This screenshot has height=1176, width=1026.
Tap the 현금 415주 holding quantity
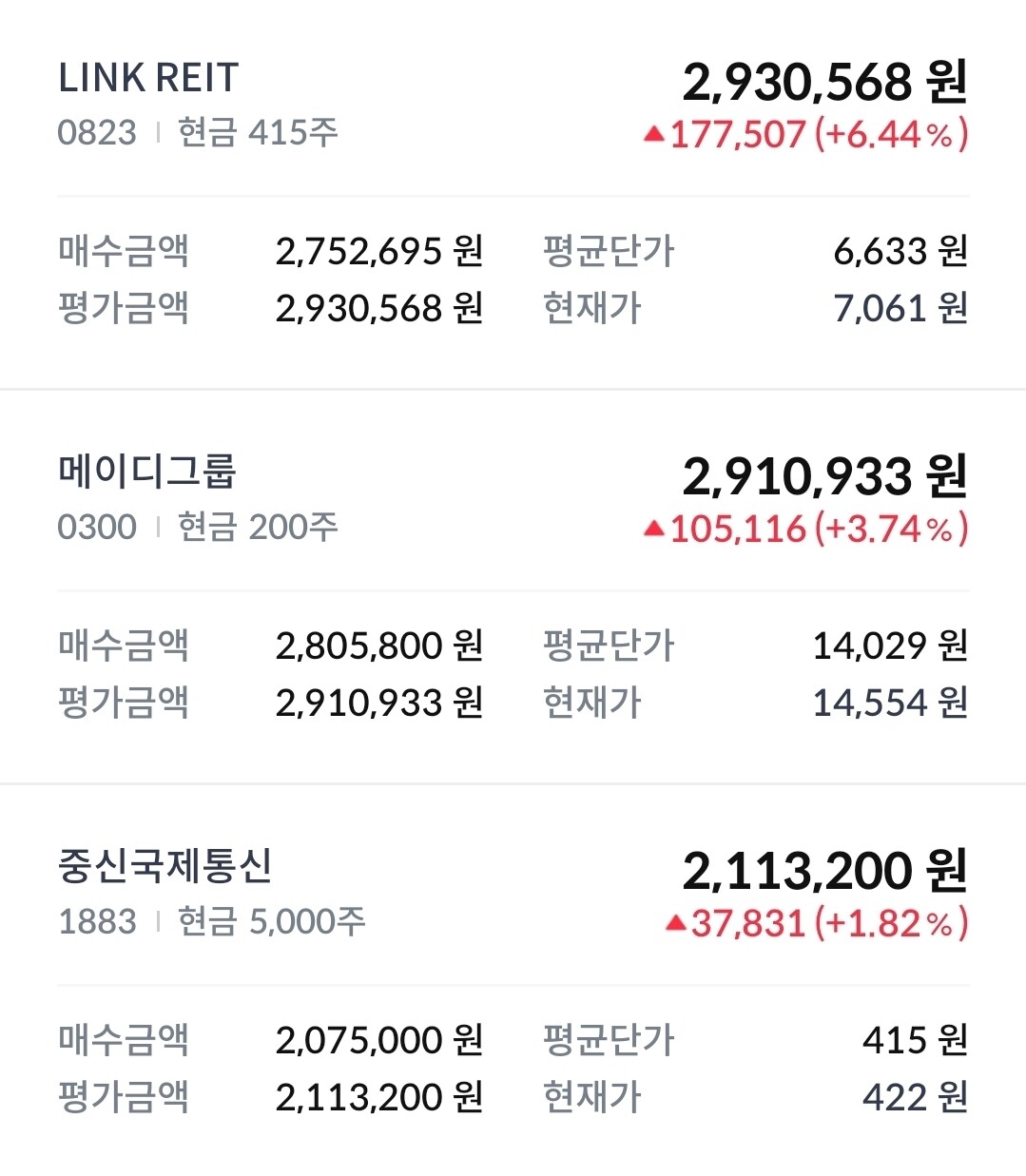point(258,132)
